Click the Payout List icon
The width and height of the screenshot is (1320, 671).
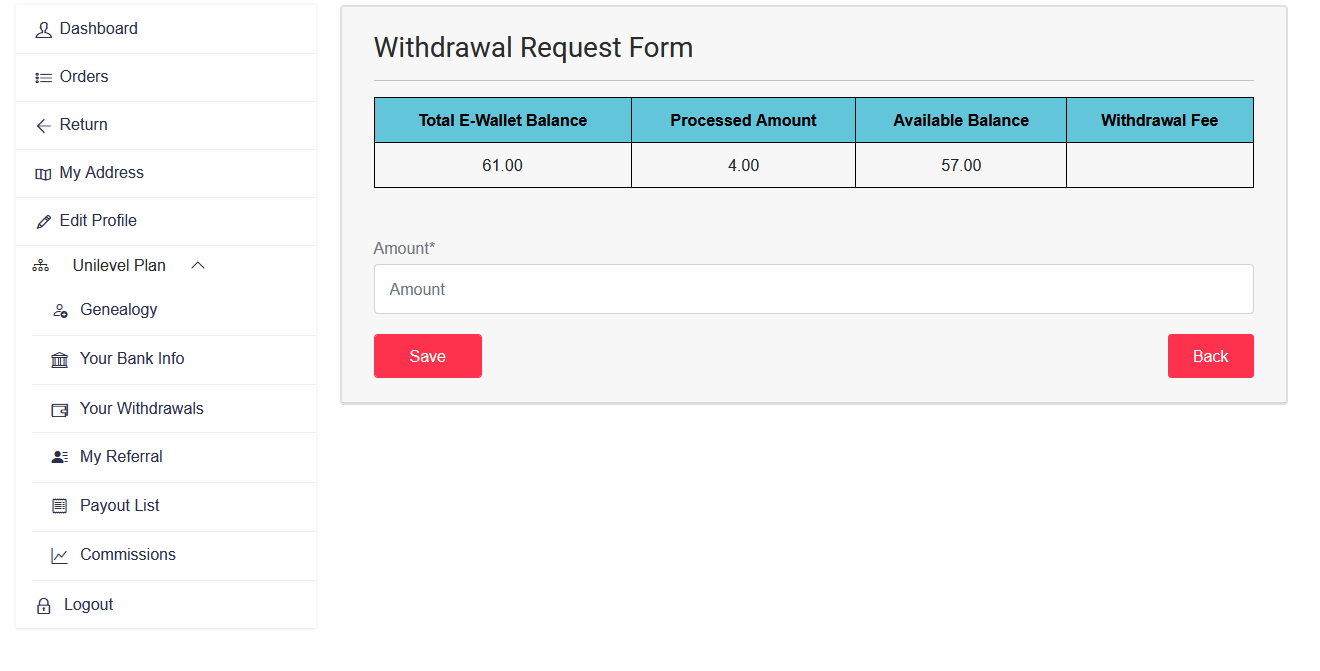tap(60, 506)
